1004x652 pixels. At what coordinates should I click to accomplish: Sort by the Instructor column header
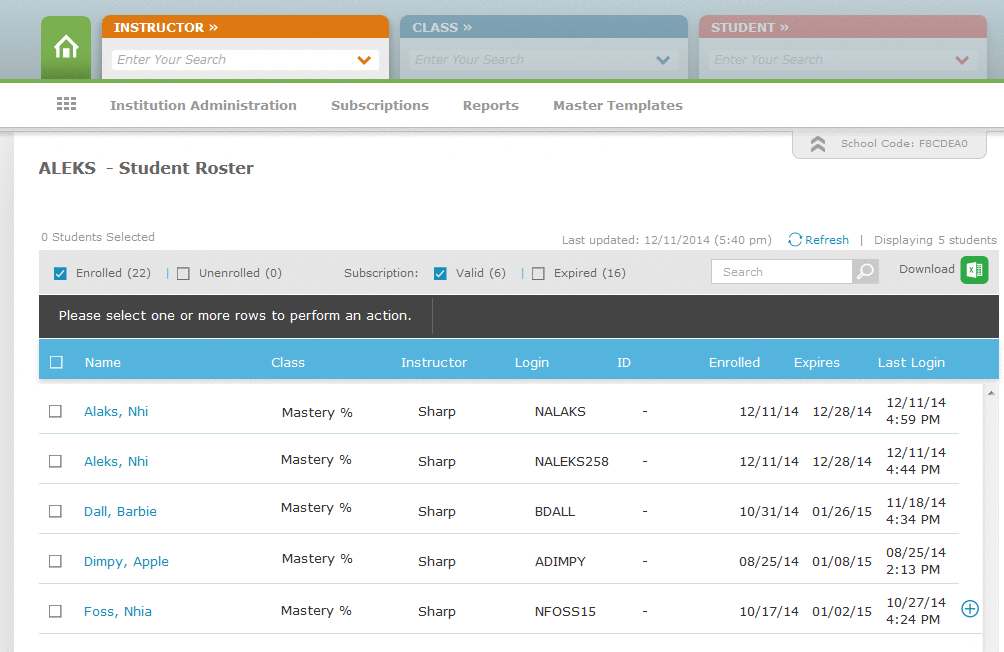(434, 363)
